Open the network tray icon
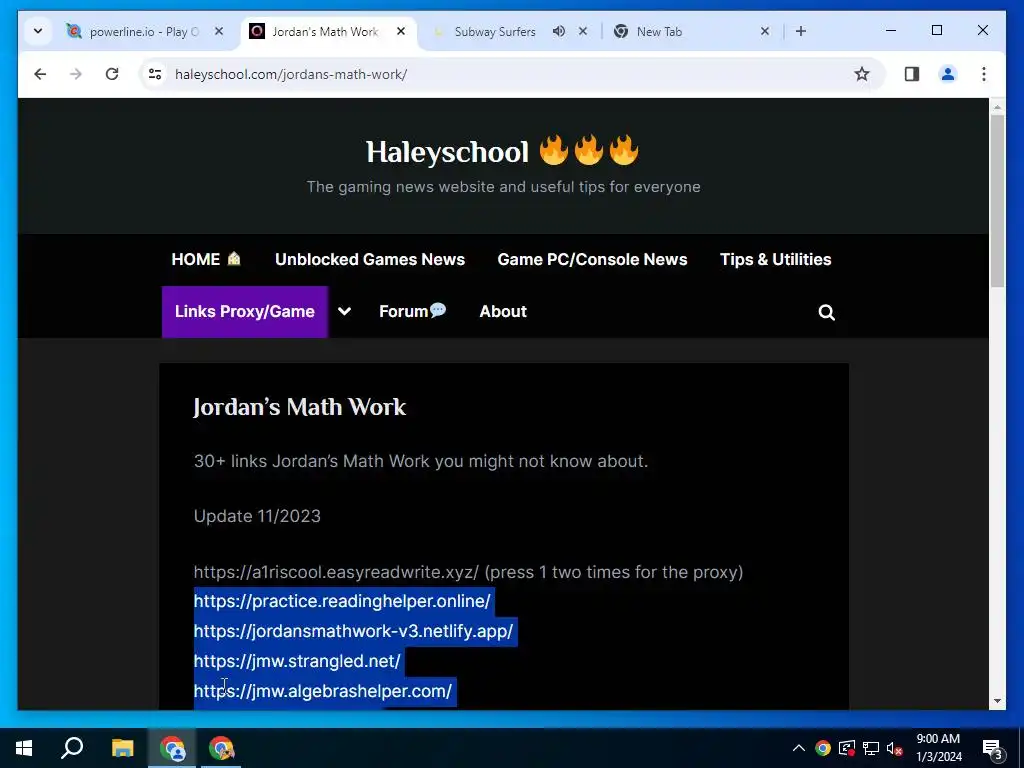 coord(871,748)
